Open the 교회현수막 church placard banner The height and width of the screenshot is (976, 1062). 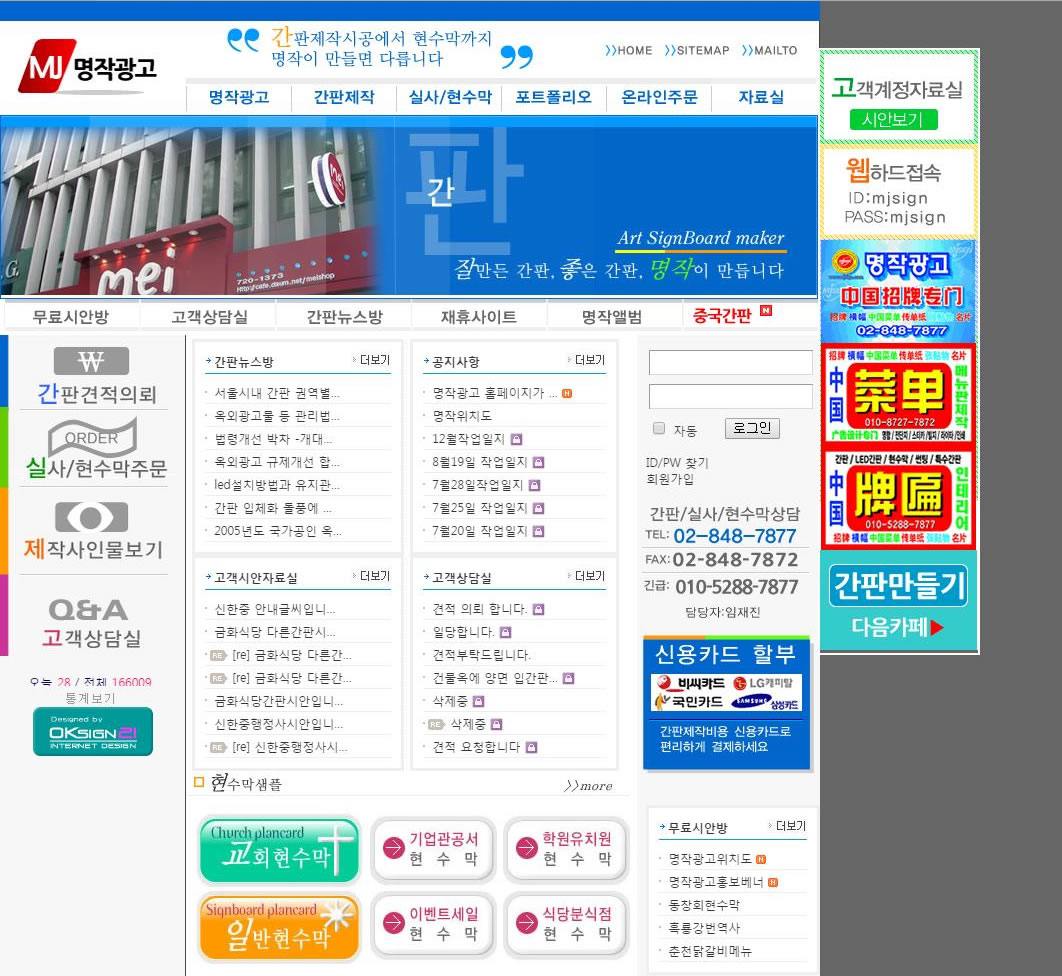point(279,851)
